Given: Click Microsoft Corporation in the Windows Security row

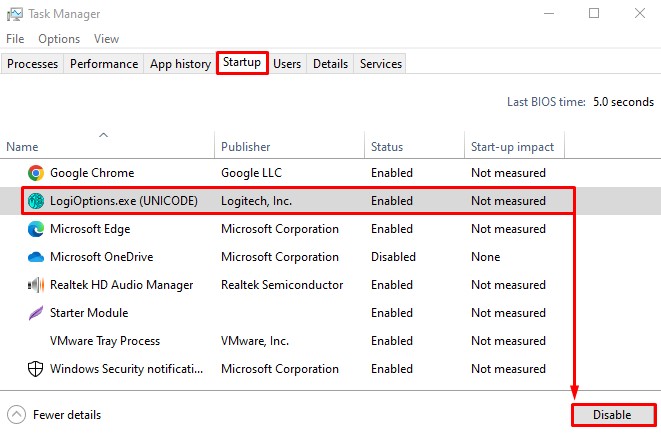Looking at the screenshot, I should (280, 369).
